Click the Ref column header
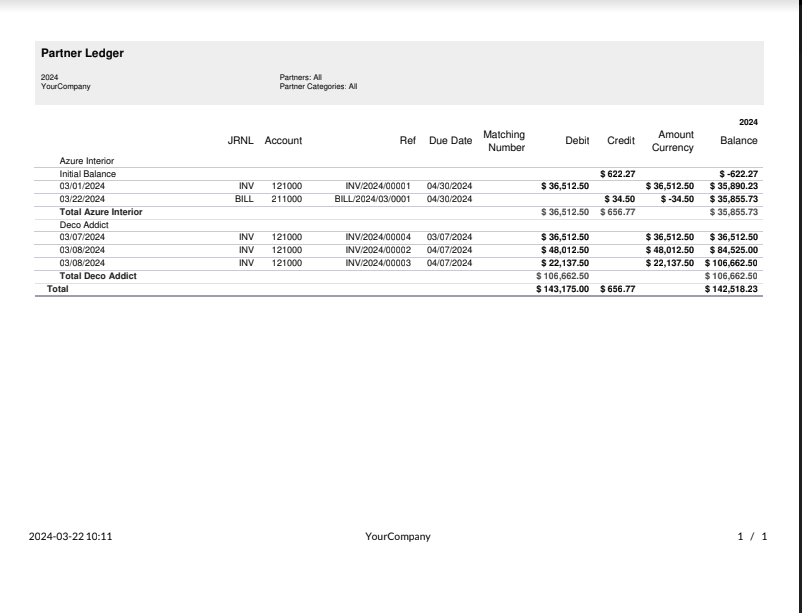The image size is (802, 613). click(x=408, y=141)
